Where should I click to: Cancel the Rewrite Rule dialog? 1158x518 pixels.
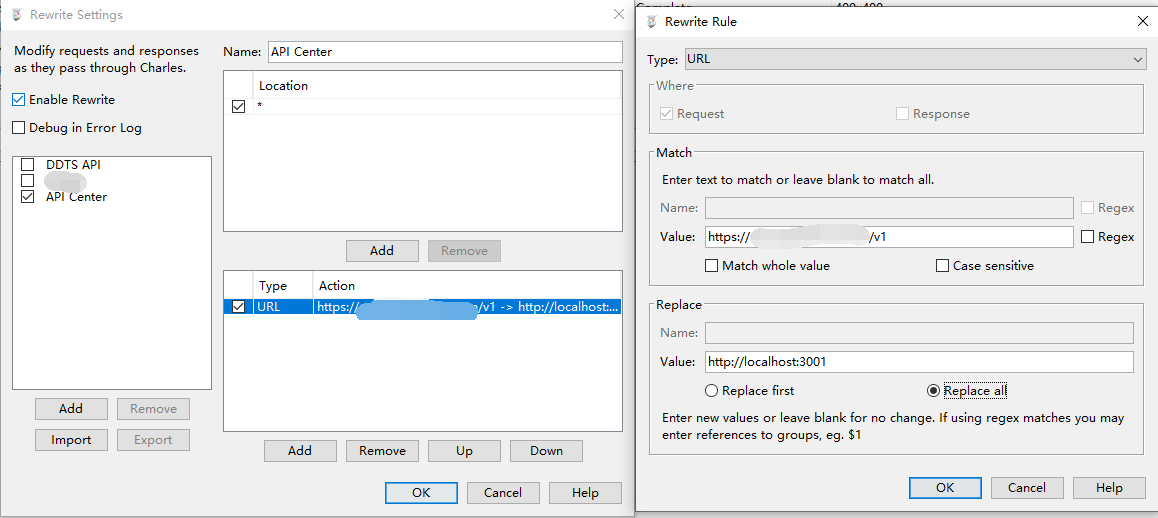(1027, 488)
